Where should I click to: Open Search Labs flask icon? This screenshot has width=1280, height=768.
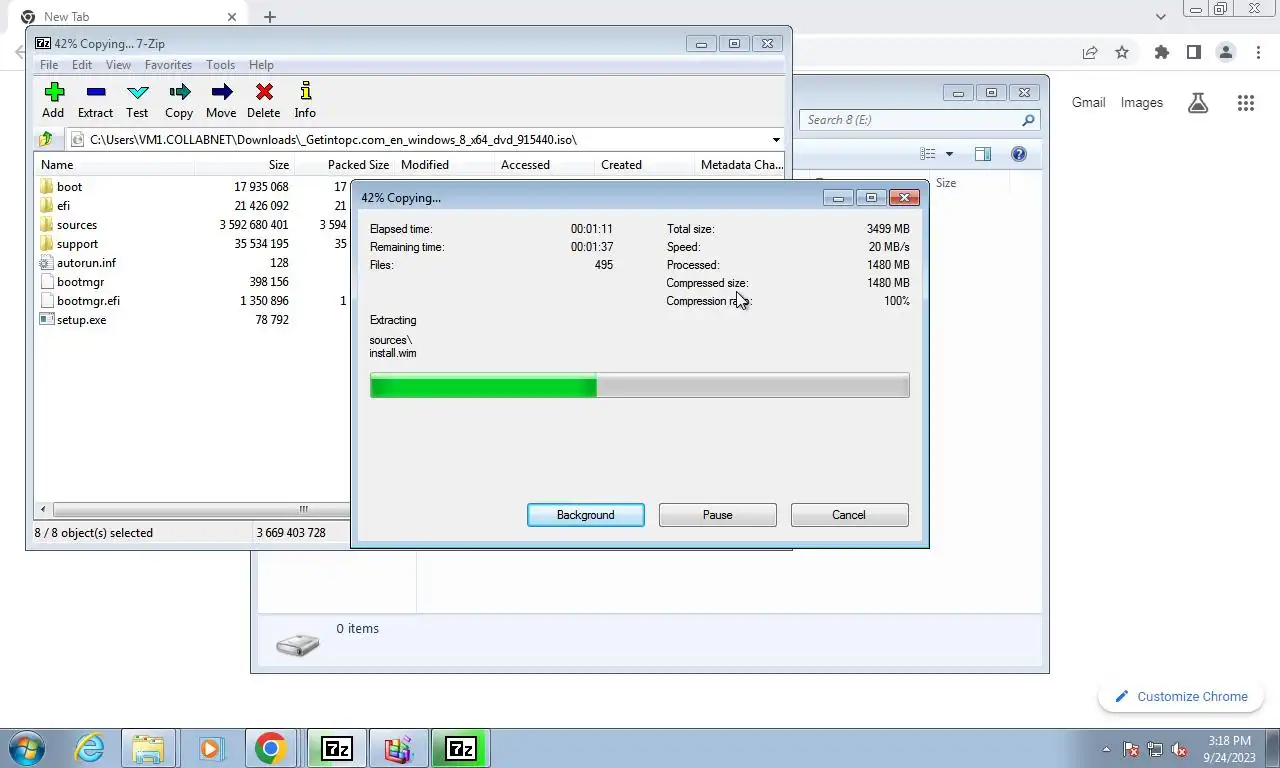[x=1198, y=102]
